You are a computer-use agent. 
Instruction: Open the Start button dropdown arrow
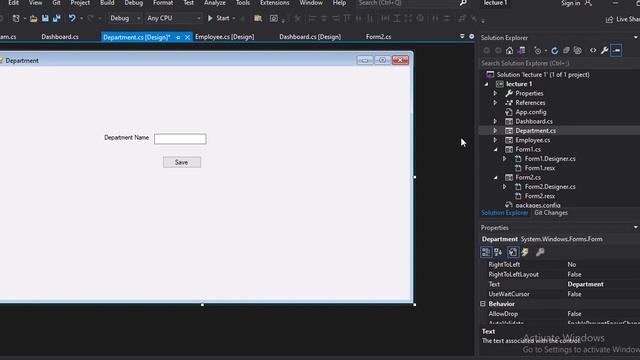(234, 18)
